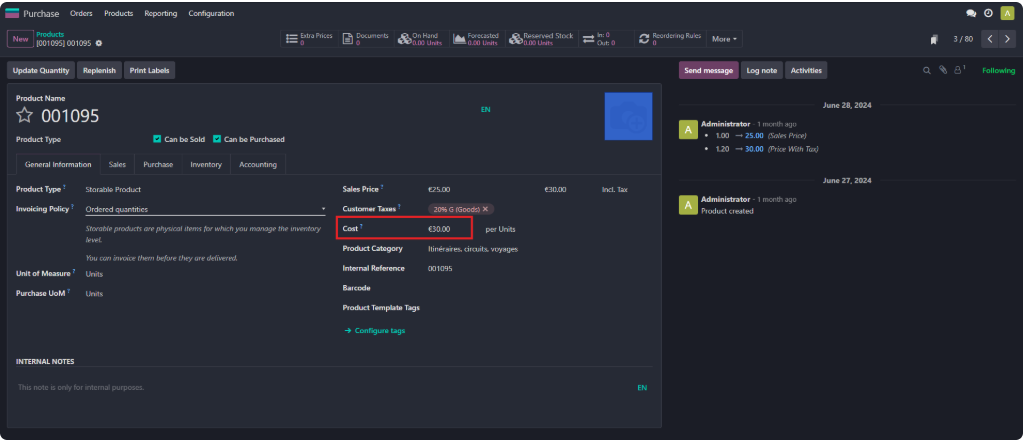Image resolution: width=1024 pixels, height=441 pixels.
Task: Search chatter messages with magnifier icon
Action: pos(927,70)
